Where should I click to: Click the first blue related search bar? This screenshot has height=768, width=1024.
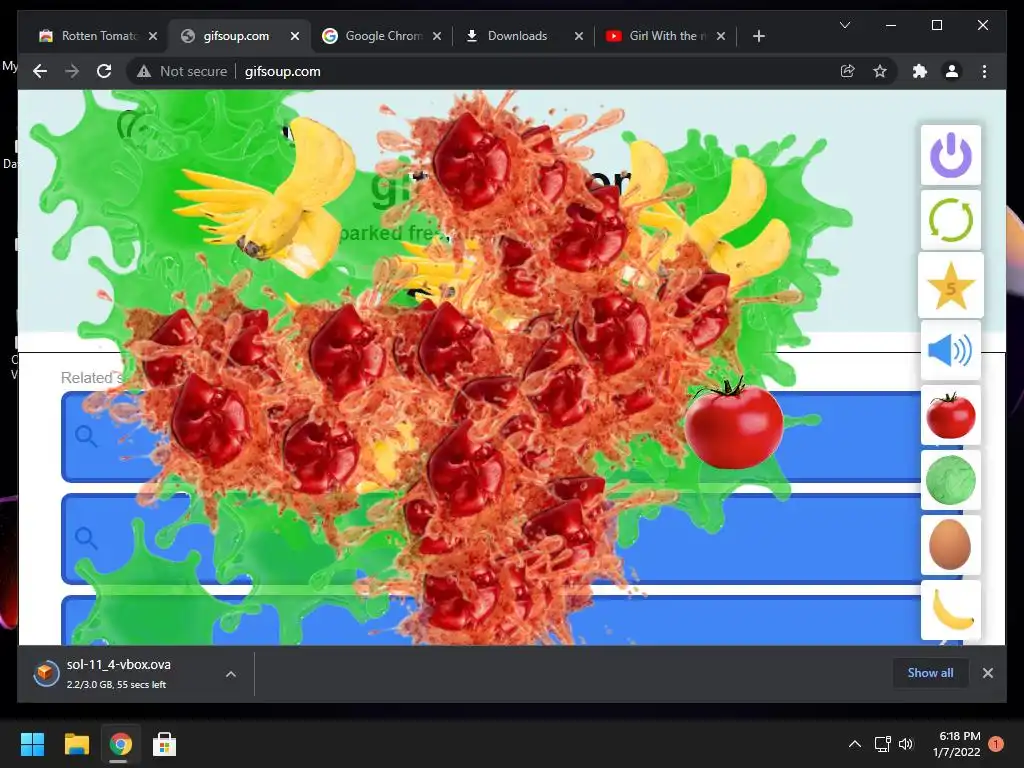coord(511,437)
